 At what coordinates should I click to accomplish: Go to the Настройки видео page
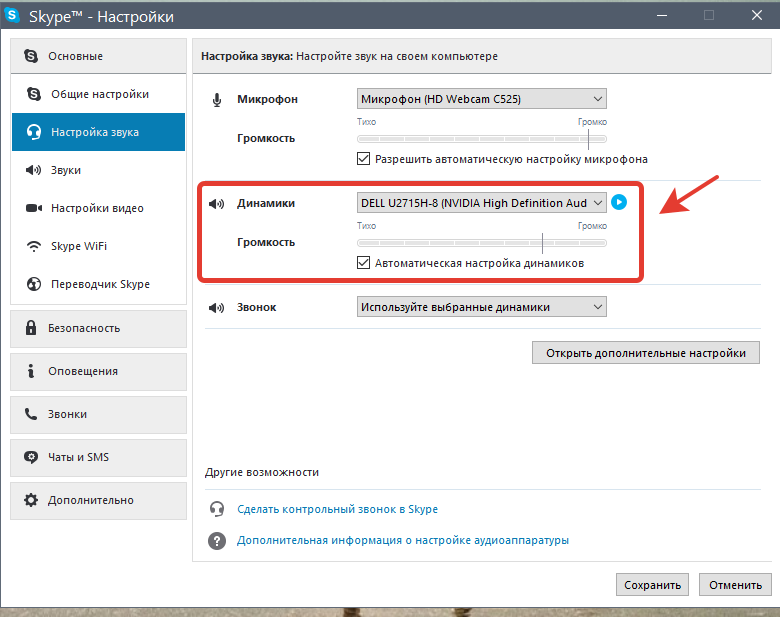98,208
